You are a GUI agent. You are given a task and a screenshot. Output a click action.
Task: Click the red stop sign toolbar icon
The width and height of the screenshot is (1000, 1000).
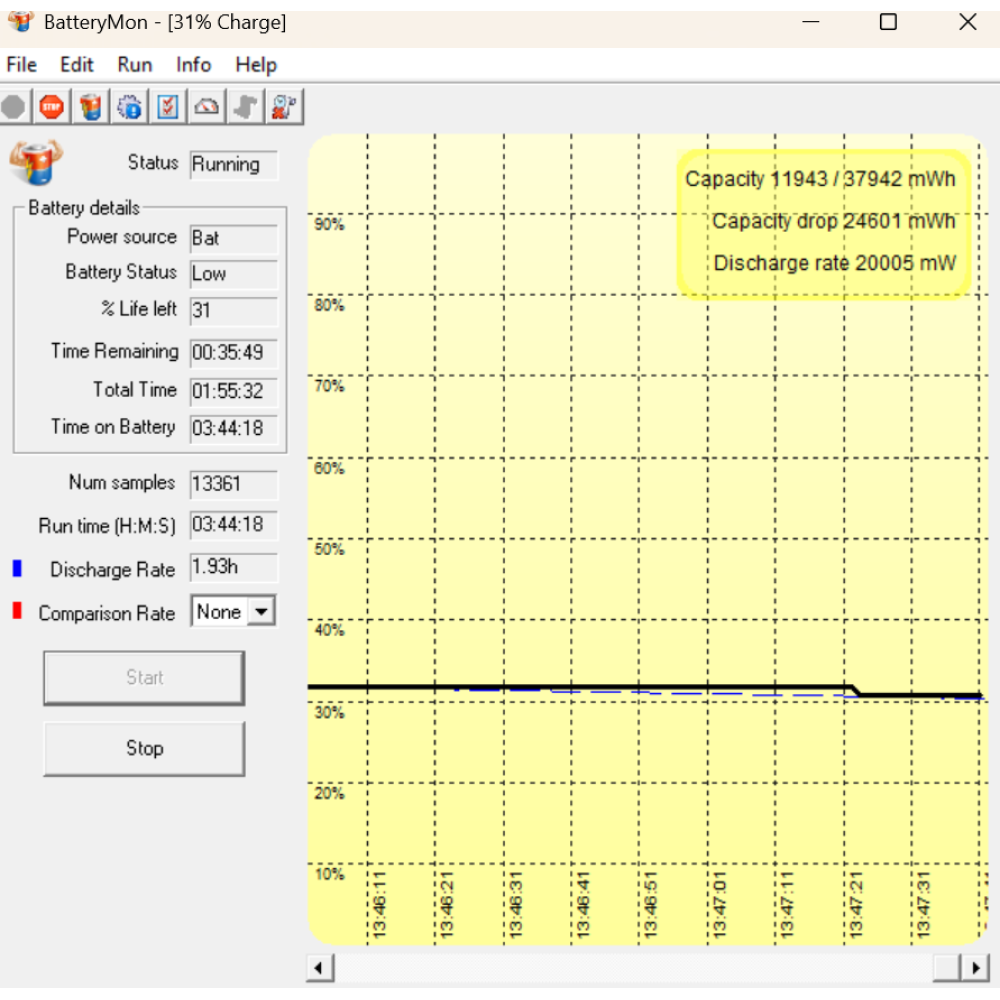click(52, 107)
